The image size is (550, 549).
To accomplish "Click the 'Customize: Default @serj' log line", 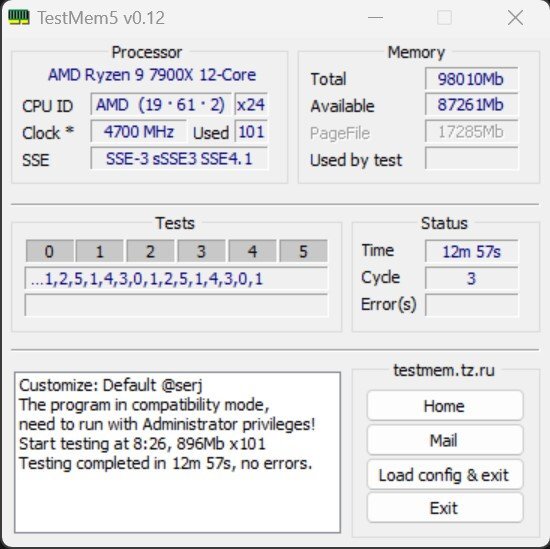I will click(x=111, y=385).
